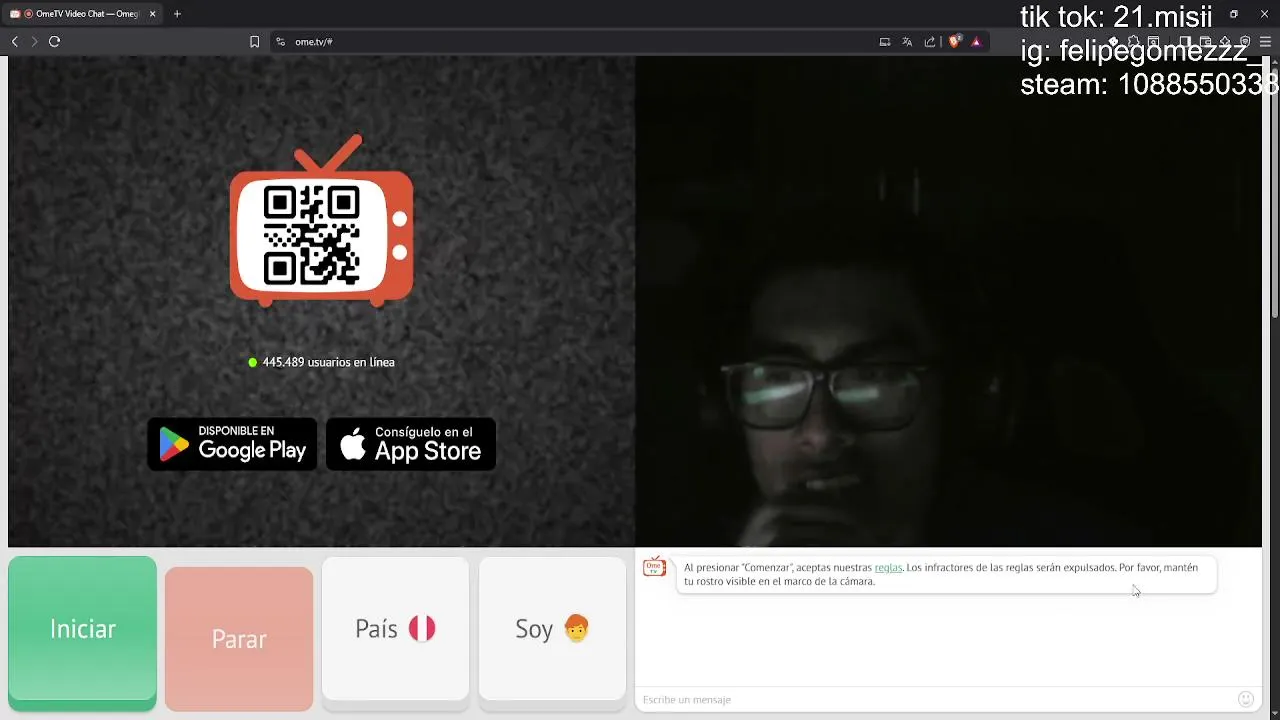This screenshot has height=720, width=1280.
Task: Open the Consíguelo en el App Store badge
Action: pyautogui.click(x=411, y=444)
